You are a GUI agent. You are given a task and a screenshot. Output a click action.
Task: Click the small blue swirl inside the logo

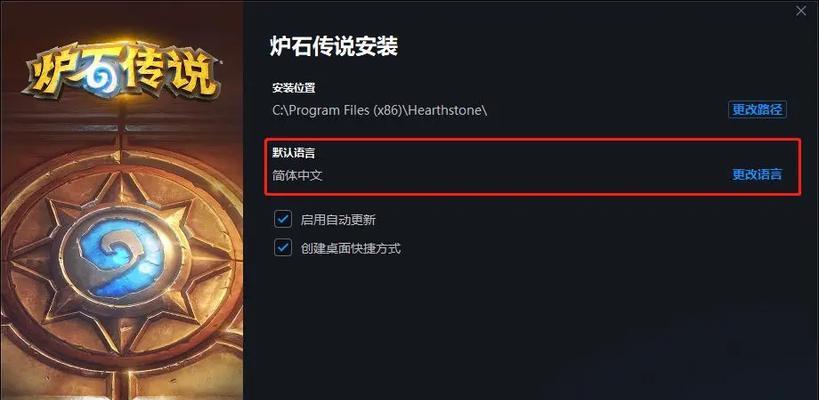[102, 79]
